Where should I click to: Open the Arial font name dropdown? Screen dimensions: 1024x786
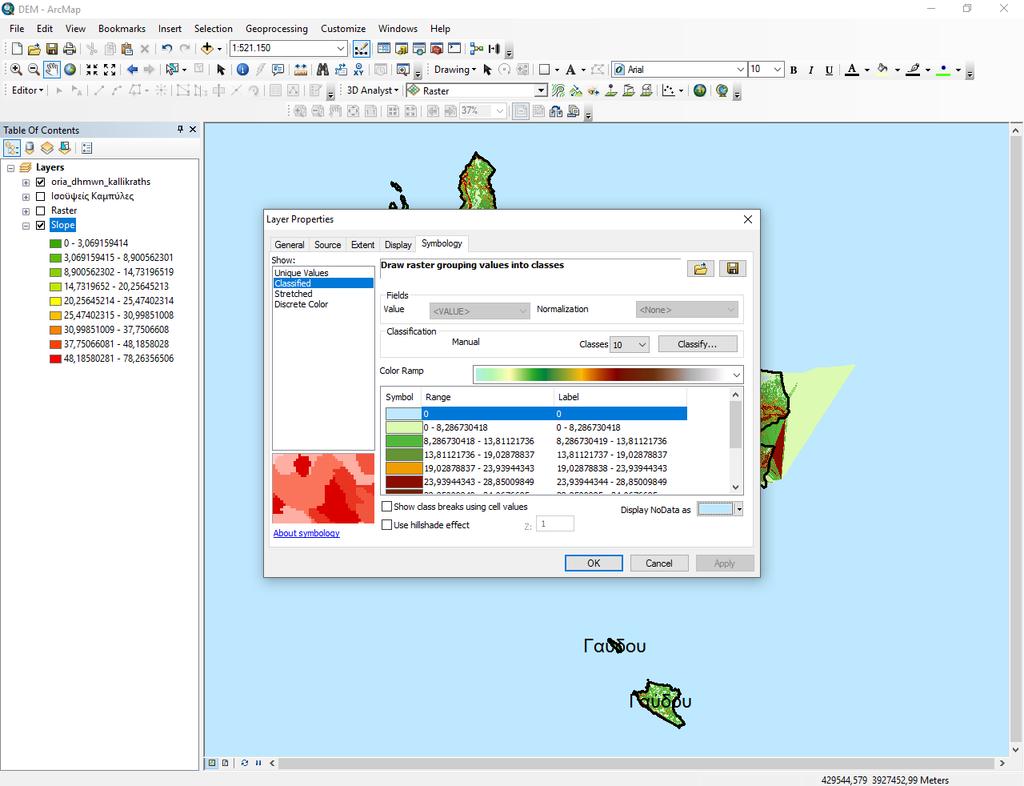[x=740, y=70]
